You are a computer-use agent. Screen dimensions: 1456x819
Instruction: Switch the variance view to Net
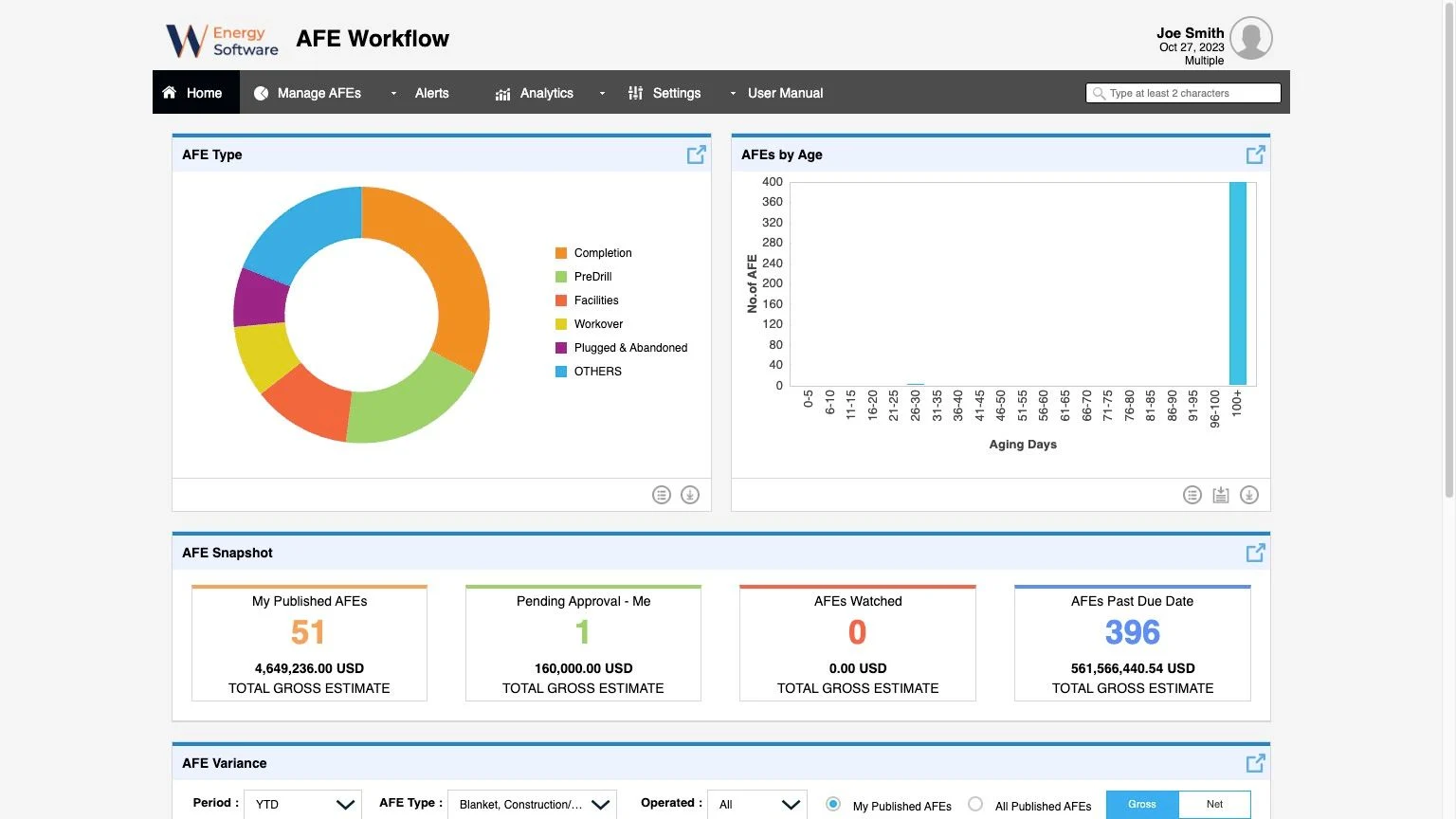pyautogui.click(x=1214, y=803)
